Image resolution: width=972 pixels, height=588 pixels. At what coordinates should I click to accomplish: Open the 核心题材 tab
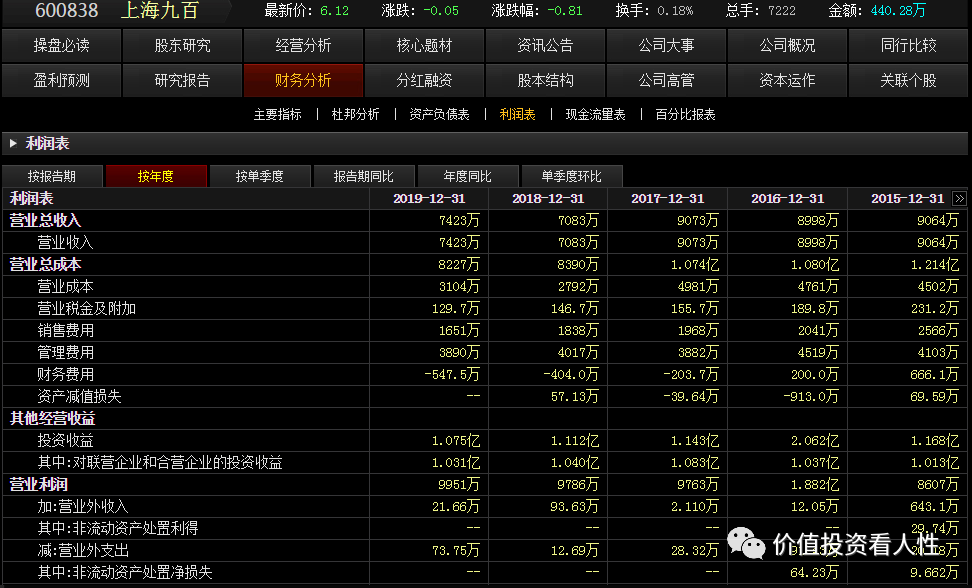(x=424, y=45)
